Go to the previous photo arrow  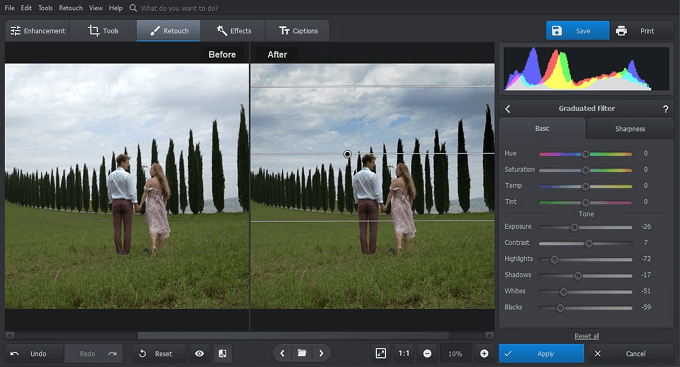pos(282,354)
